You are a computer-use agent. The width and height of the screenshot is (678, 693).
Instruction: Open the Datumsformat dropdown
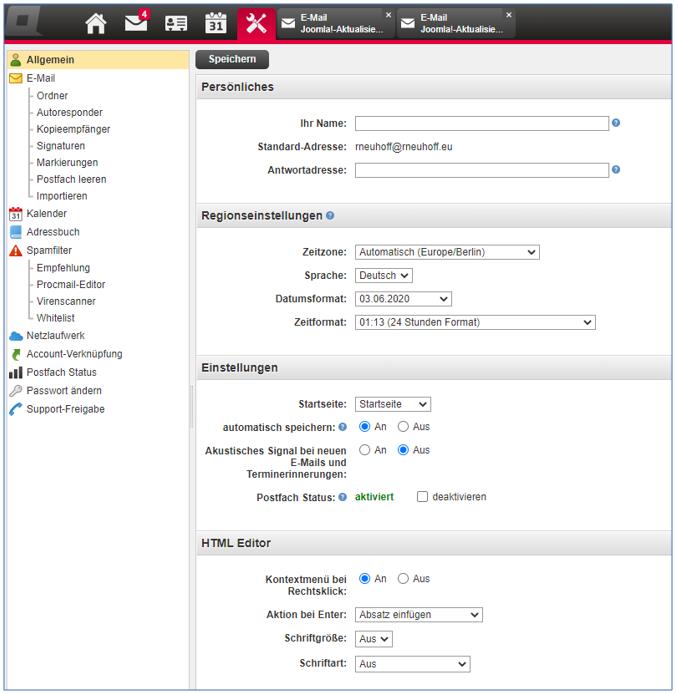click(403, 298)
